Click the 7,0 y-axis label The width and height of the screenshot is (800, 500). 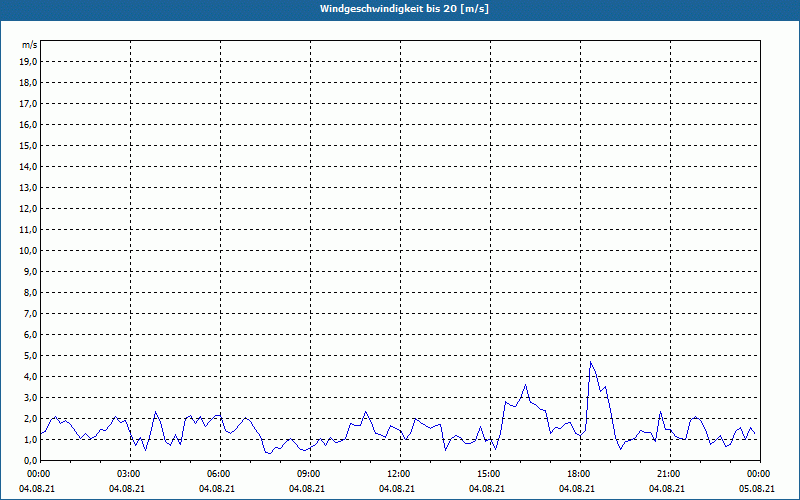pyautogui.click(x=30, y=313)
